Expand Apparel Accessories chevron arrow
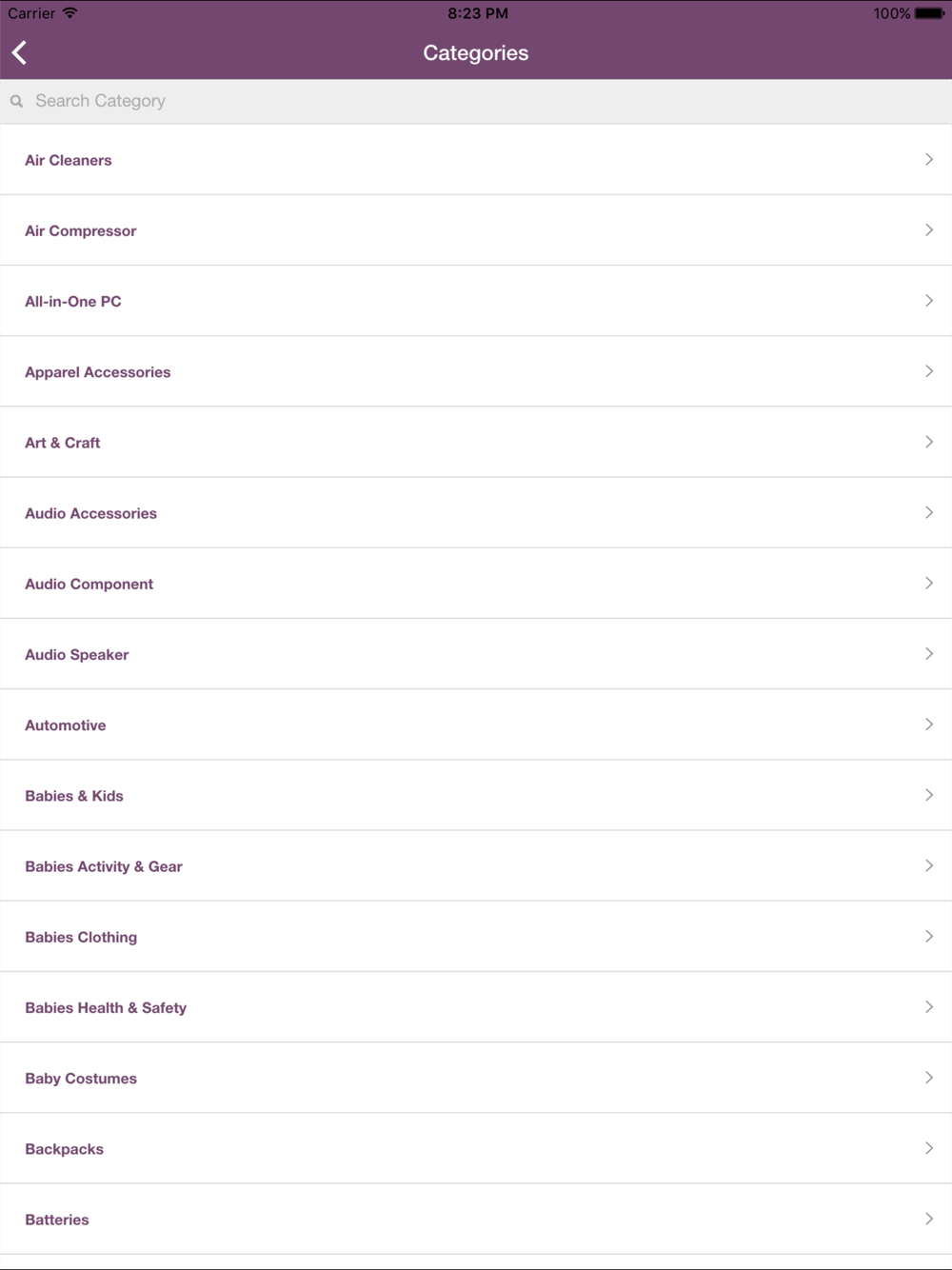This screenshot has height=1270, width=952. [x=929, y=371]
